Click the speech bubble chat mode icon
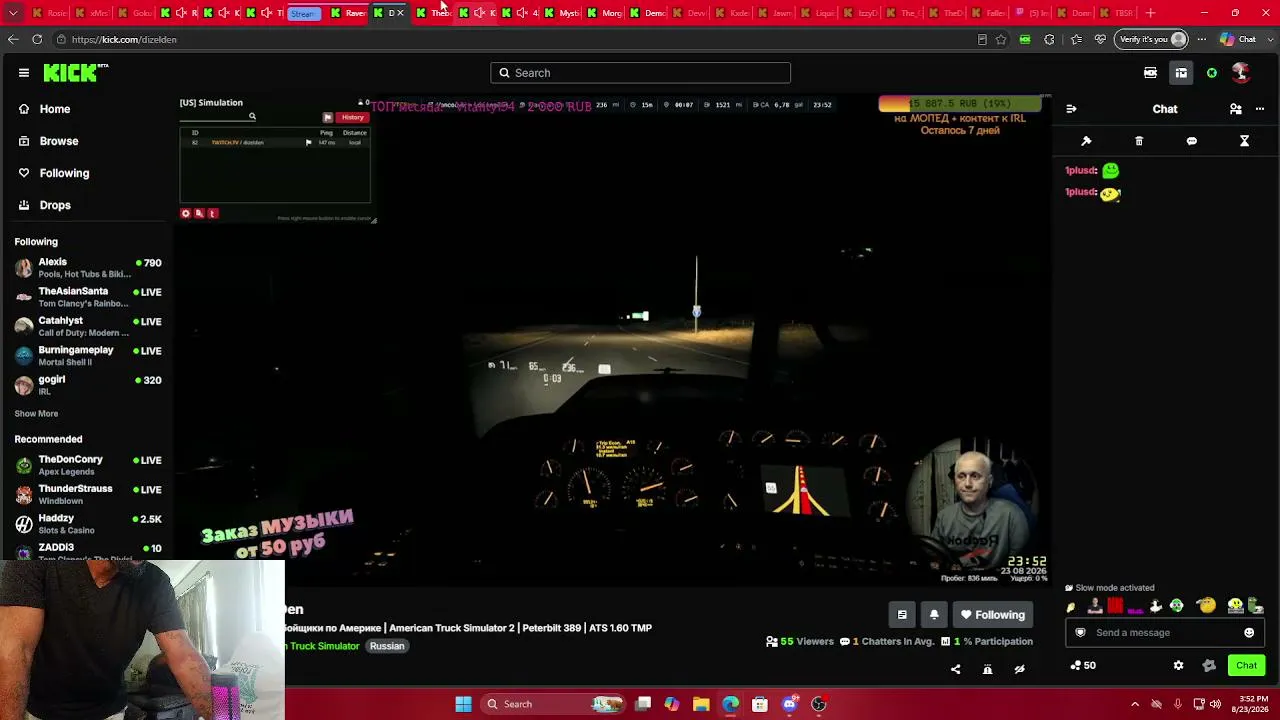Screen dimensions: 1280x720 [x=1192, y=141]
